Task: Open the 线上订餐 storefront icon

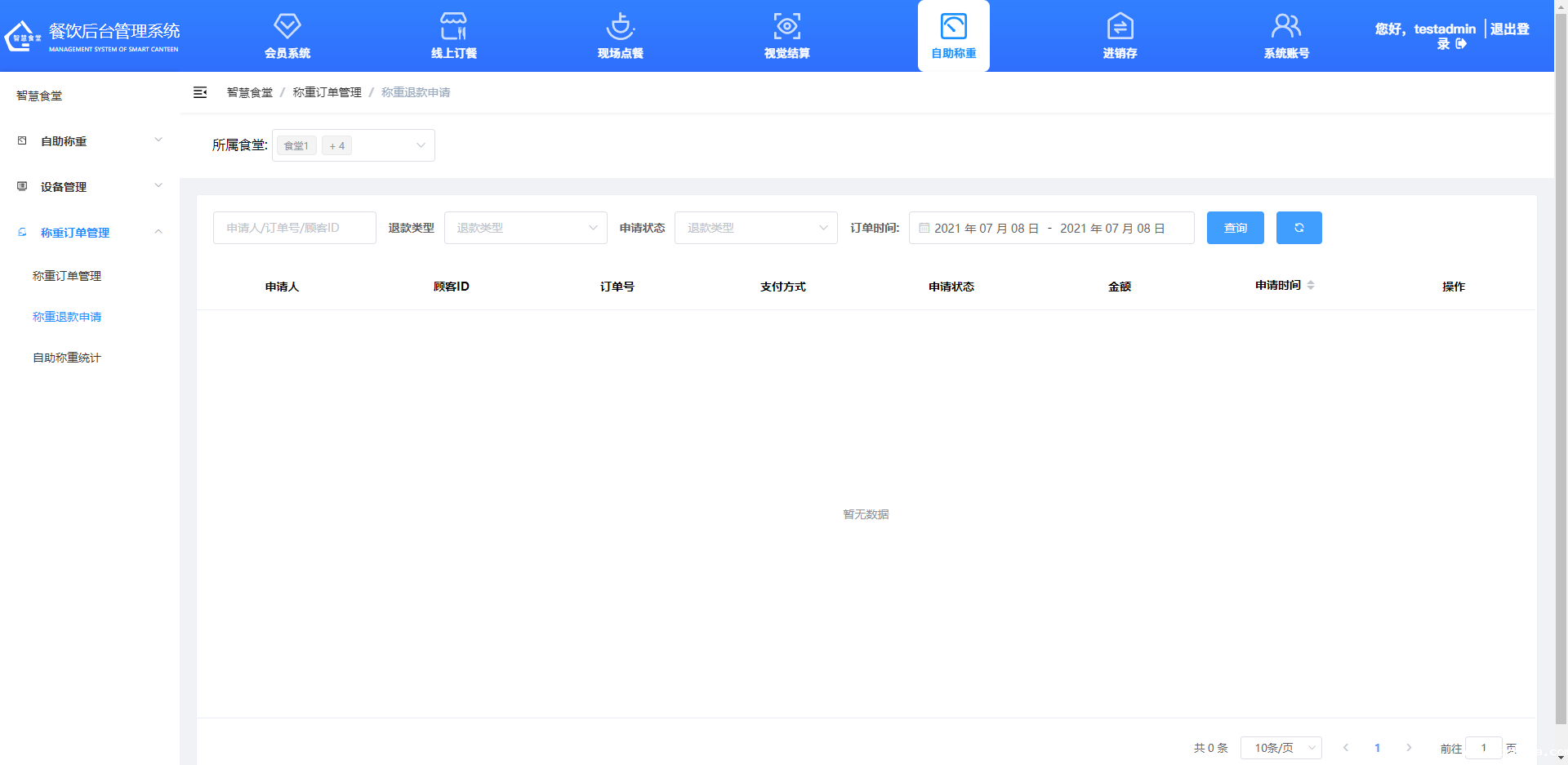Action: [453, 27]
